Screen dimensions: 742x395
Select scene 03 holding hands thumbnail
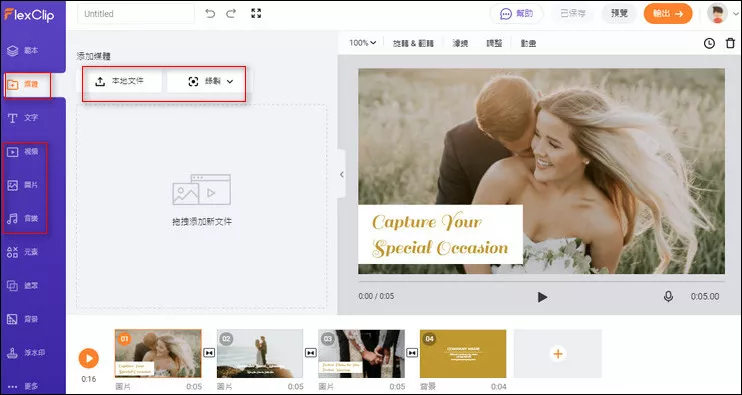362,353
